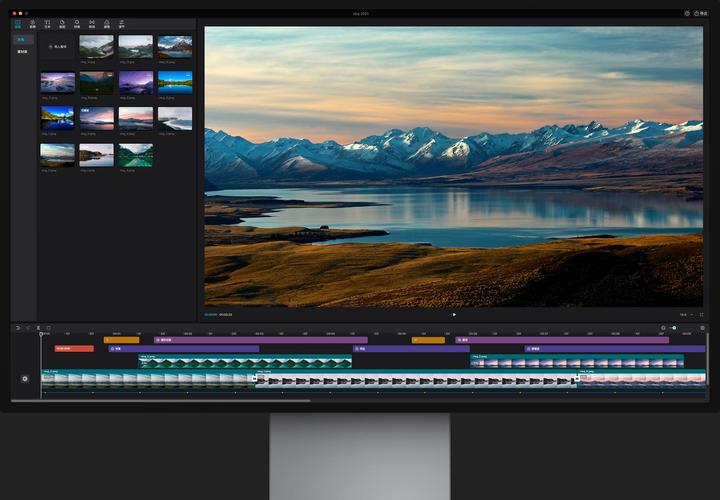Open the Effects tab in top toolbar
The width and height of the screenshot is (720, 500).
[77, 24]
